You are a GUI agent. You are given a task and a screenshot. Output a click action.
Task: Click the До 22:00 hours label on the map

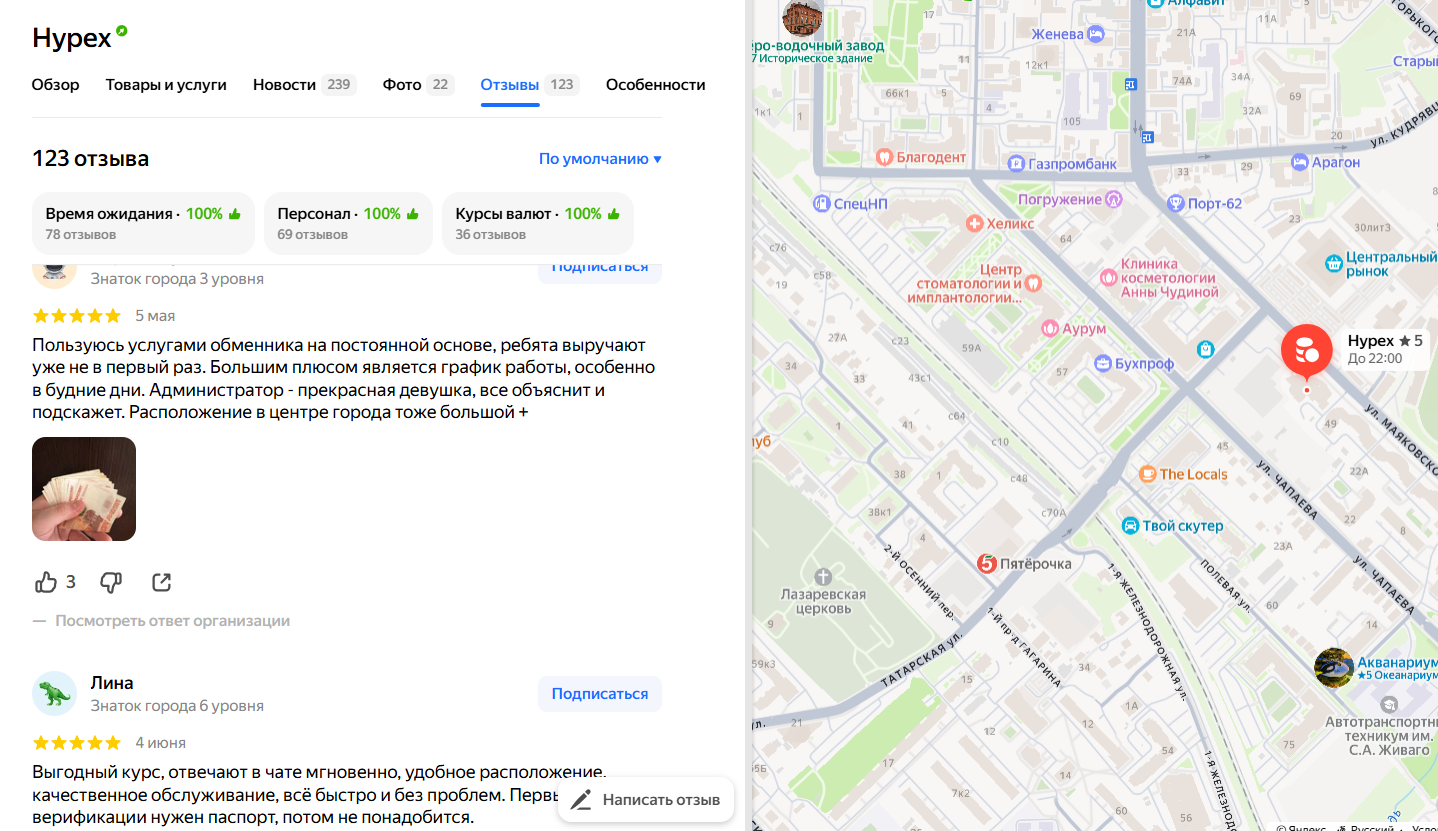(x=1375, y=358)
